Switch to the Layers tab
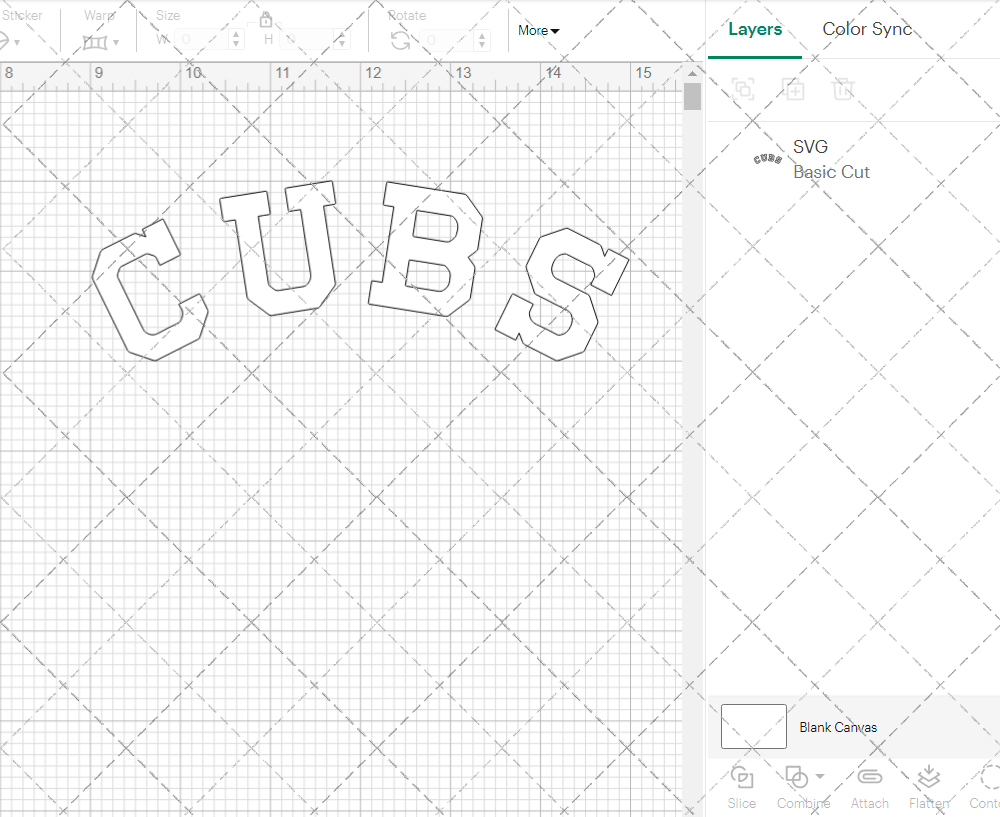1000x817 pixels. (x=755, y=29)
